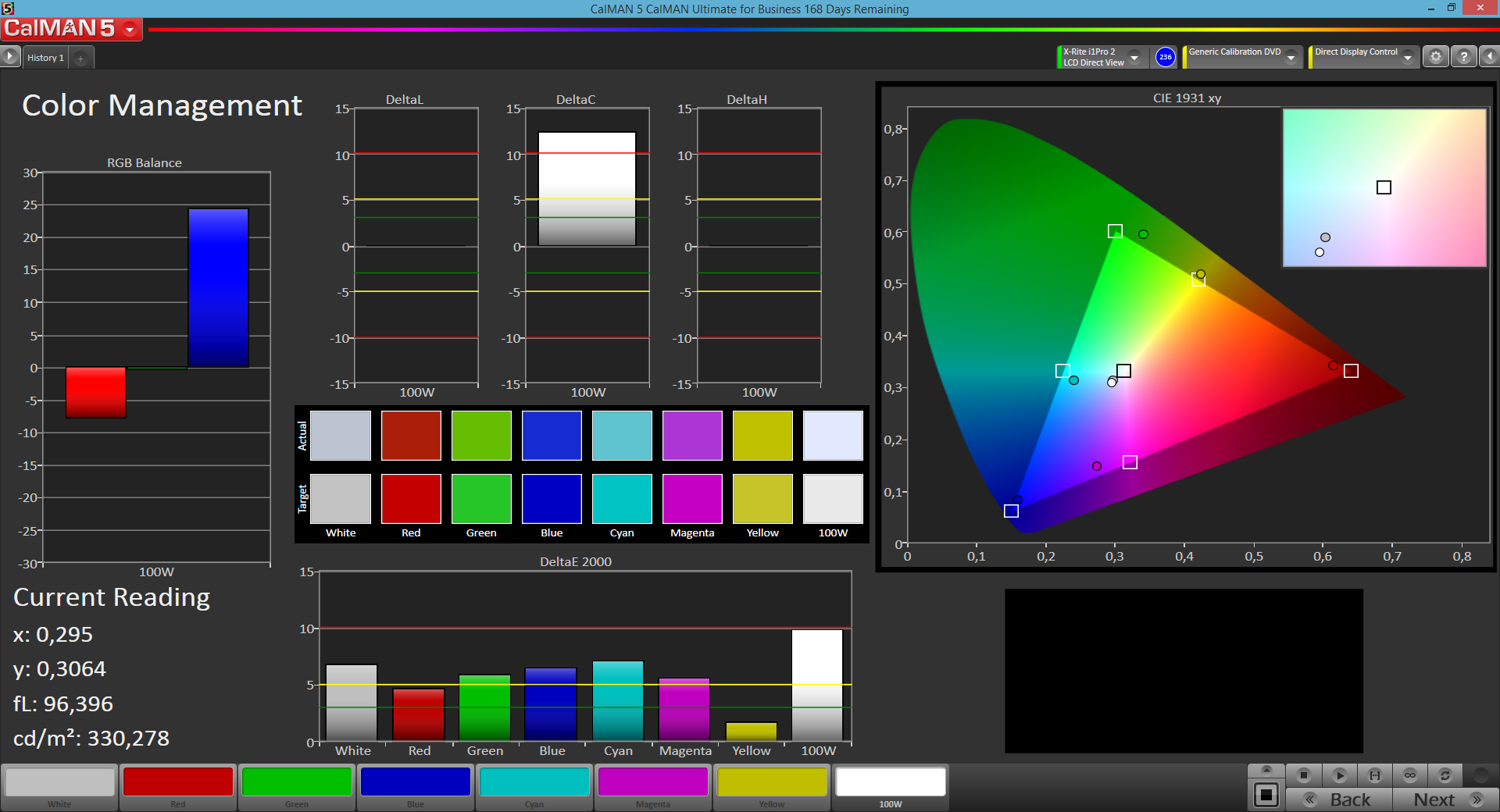This screenshot has height=812, width=1500.
Task: Click the red primary target square on CIE chart
Action: [x=1351, y=371]
